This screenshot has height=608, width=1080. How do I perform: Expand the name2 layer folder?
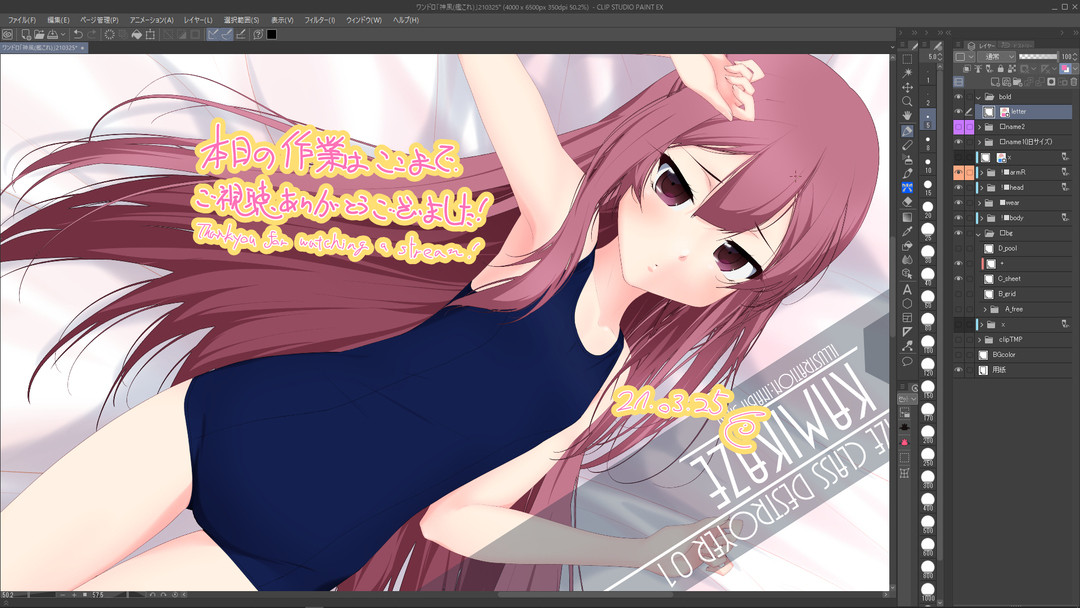(979, 127)
